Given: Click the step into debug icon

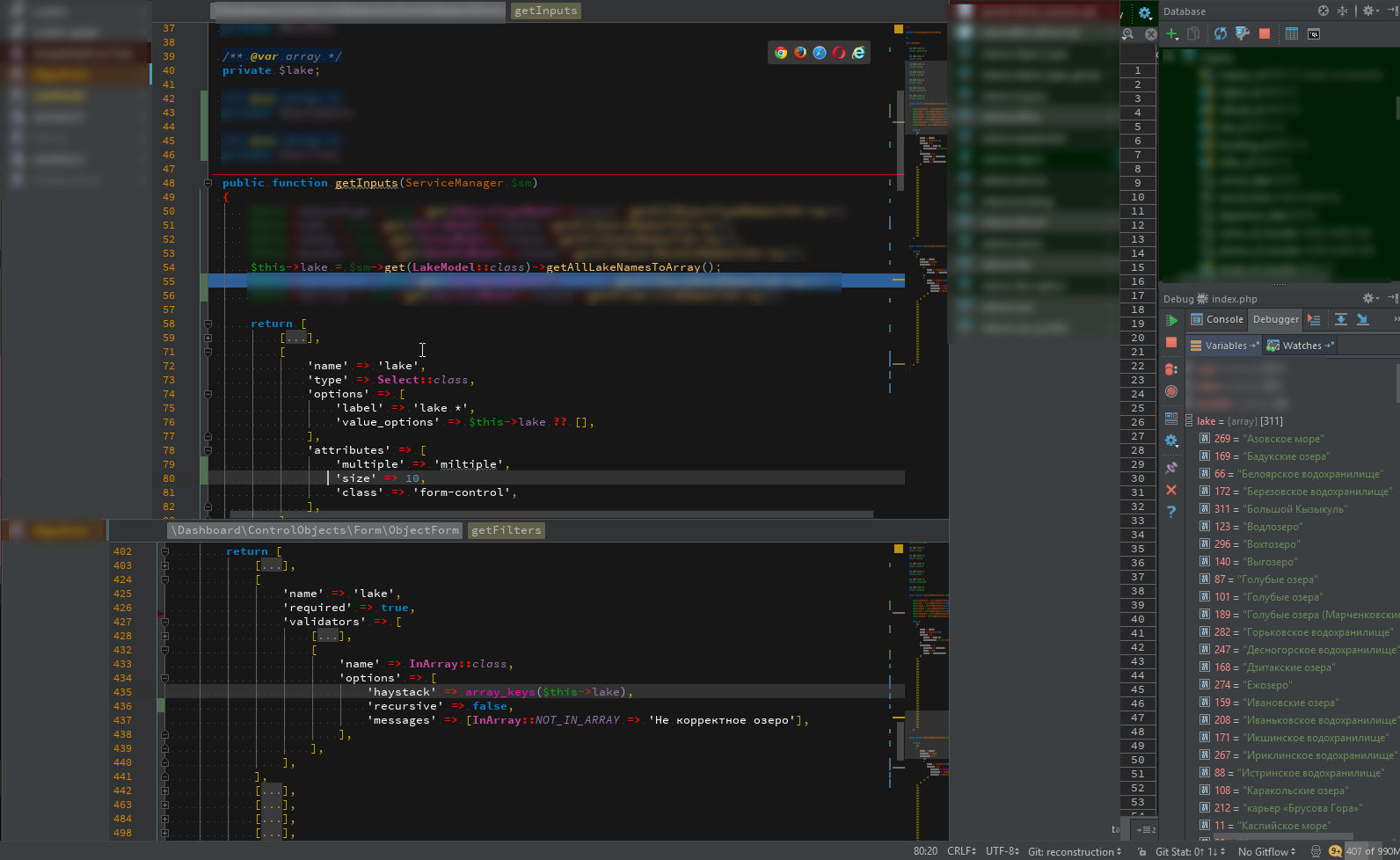Looking at the screenshot, I should 1363,319.
